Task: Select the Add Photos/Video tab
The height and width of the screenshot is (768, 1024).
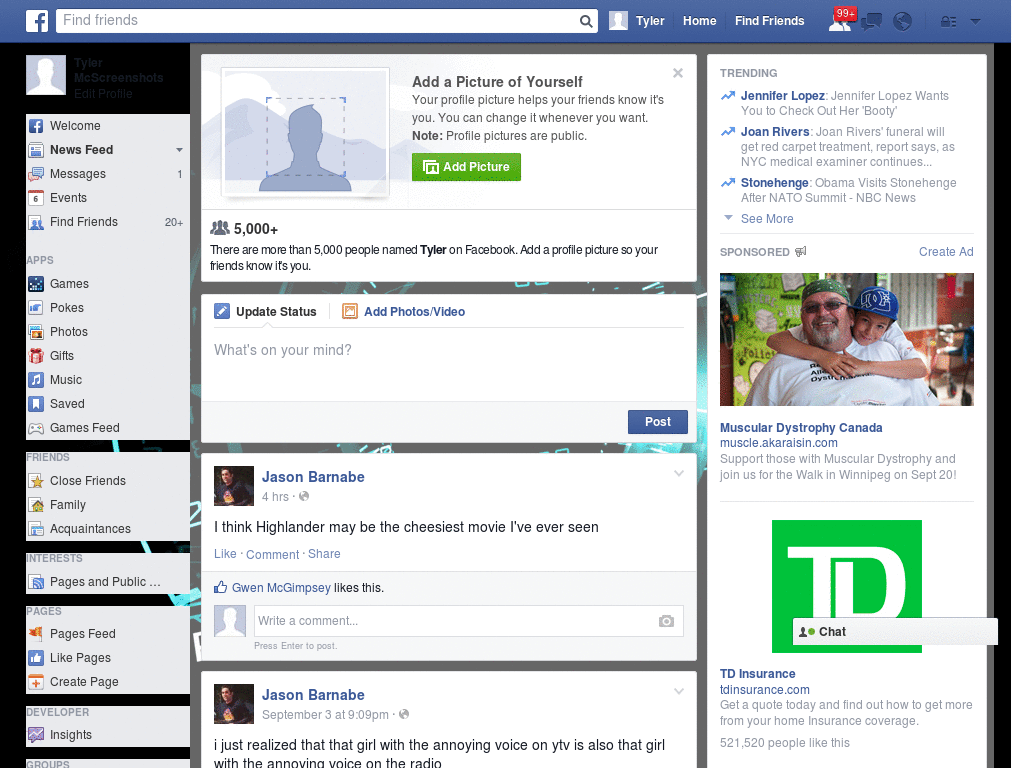Action: [x=404, y=312]
